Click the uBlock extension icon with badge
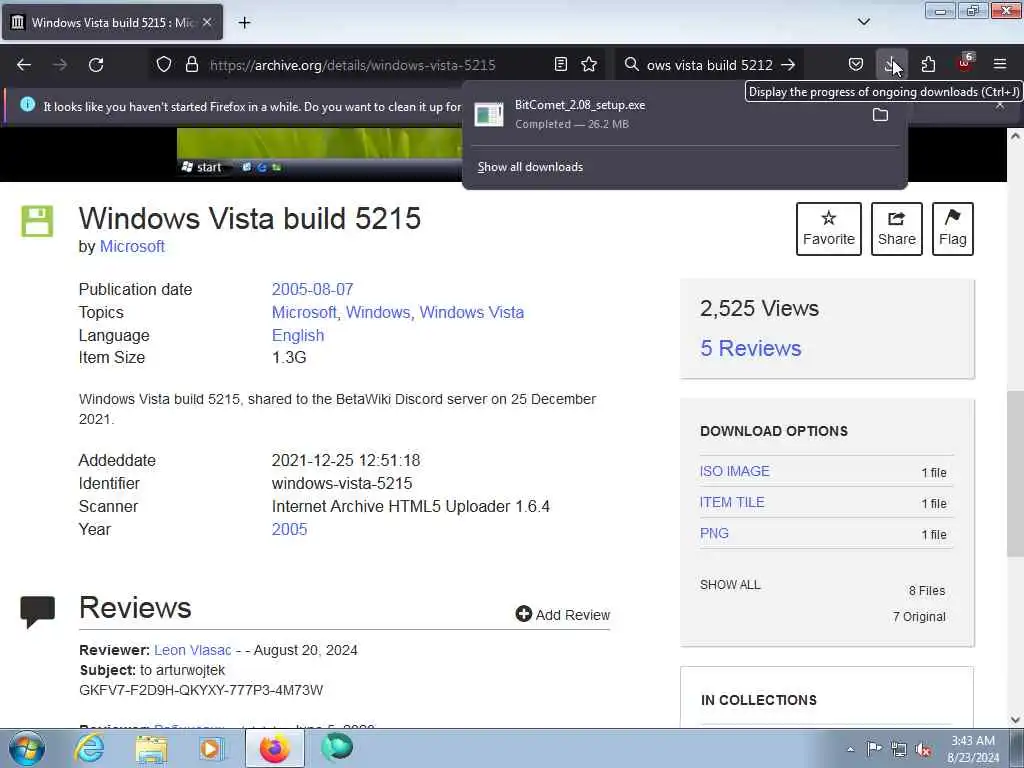The height and width of the screenshot is (768, 1024). 965,63
